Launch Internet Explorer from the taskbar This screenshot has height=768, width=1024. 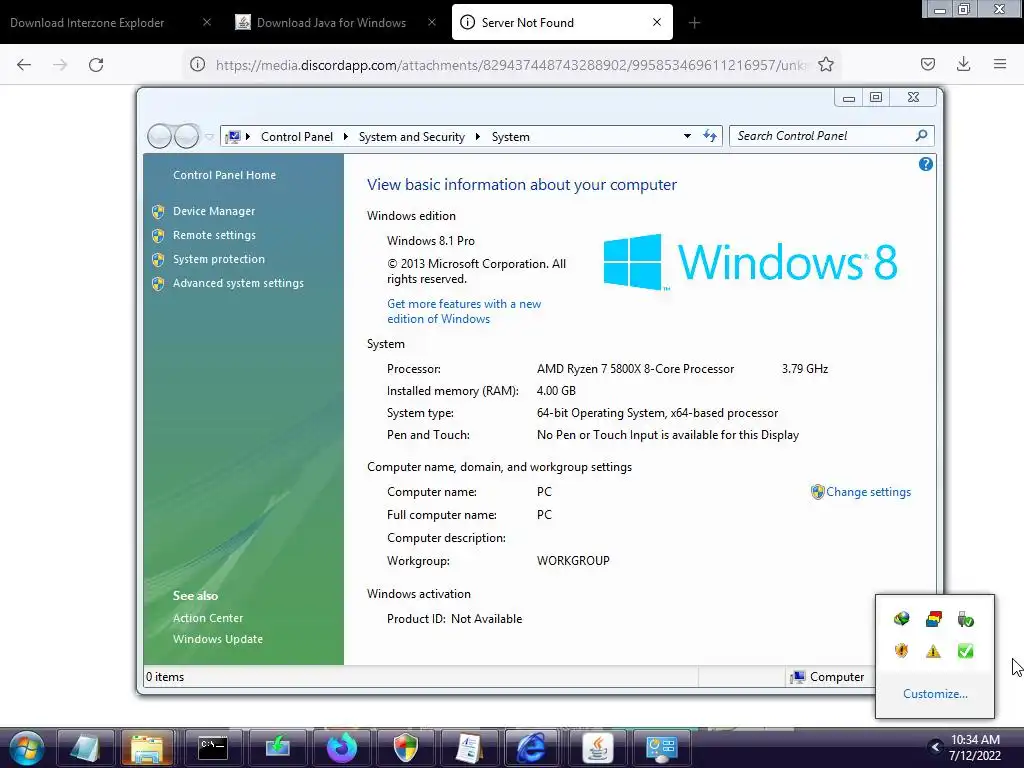pos(533,748)
